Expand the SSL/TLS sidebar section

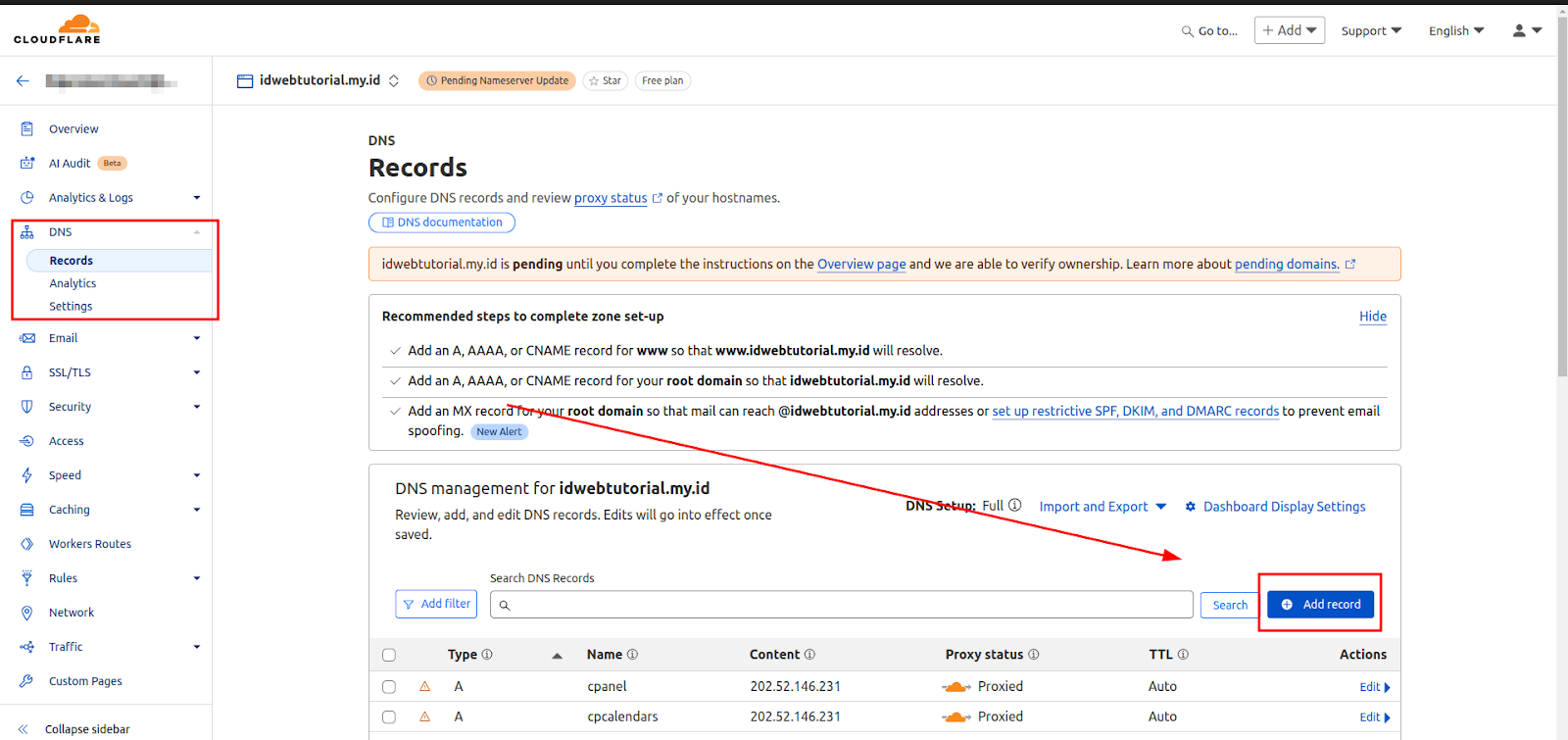click(x=197, y=372)
